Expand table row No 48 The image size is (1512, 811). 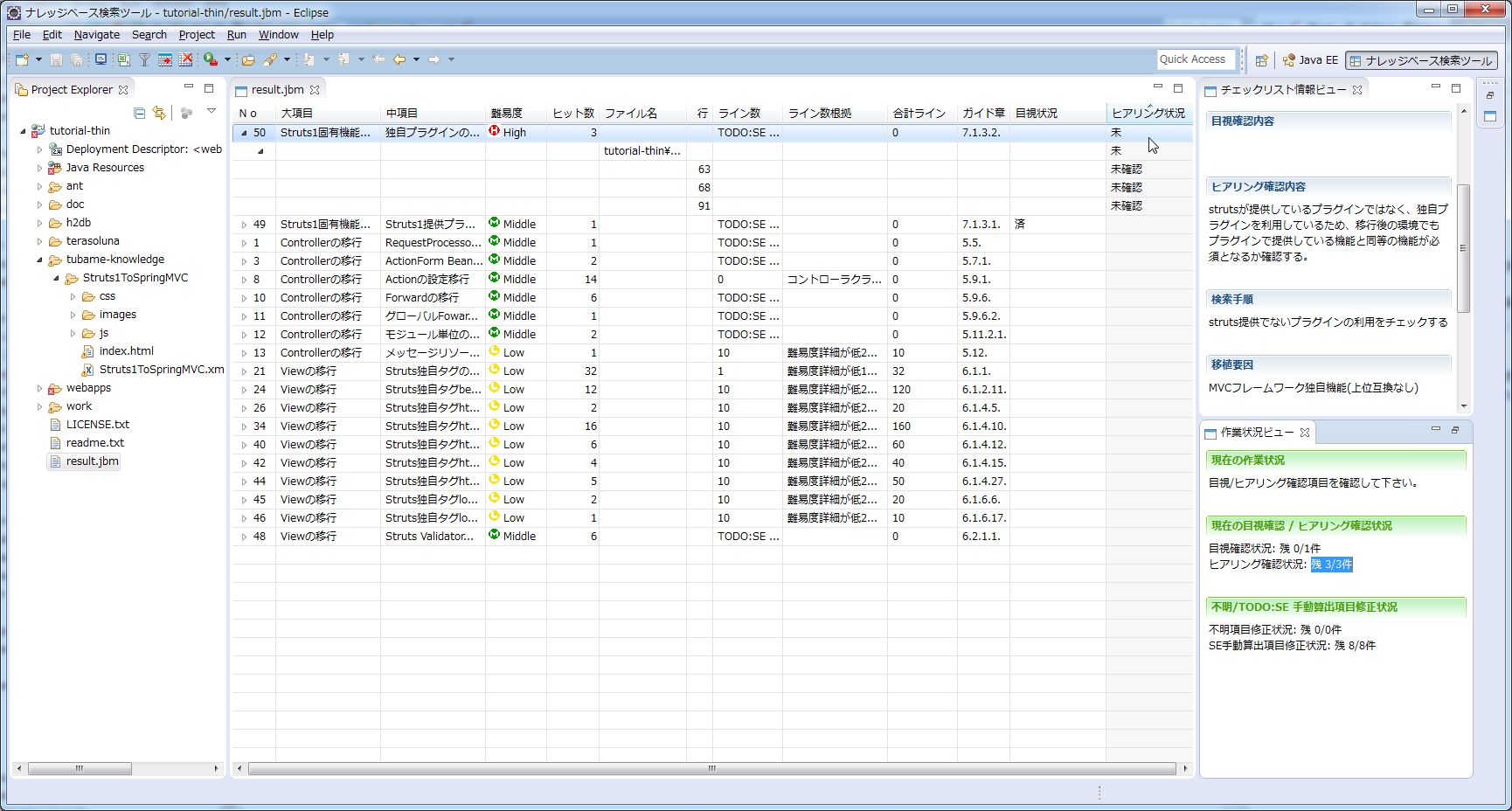coord(244,537)
